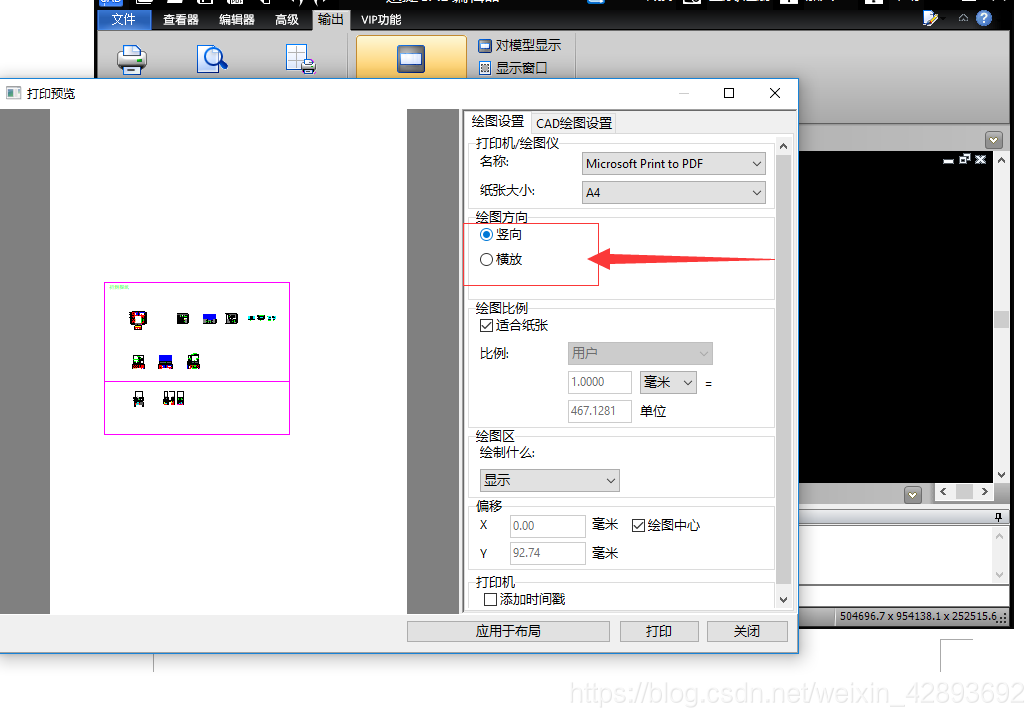Select the CAD绘图设置 tab
The width and height of the screenshot is (1034, 717).
(574, 123)
